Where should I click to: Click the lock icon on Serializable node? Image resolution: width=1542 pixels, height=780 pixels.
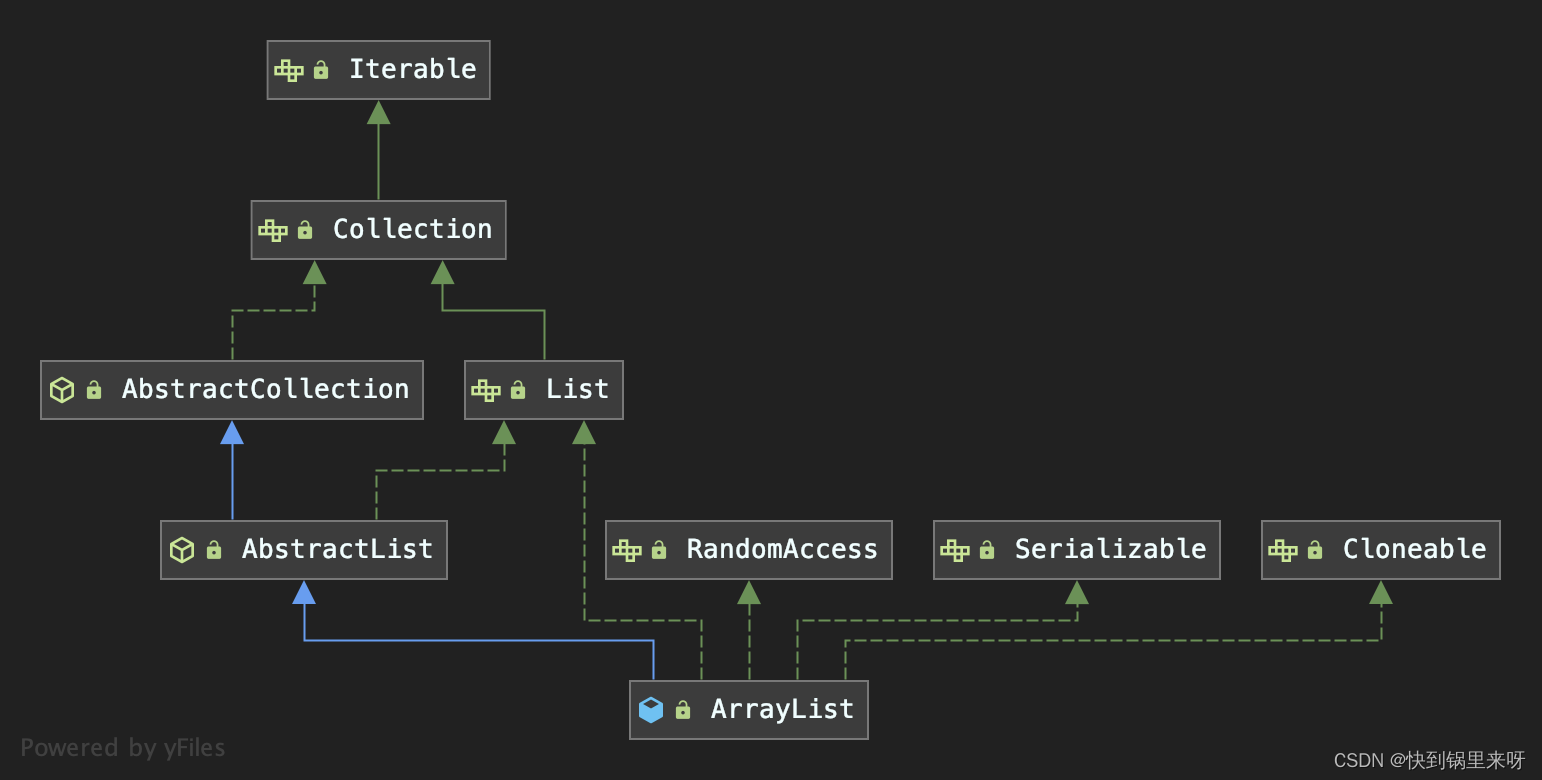click(x=987, y=550)
